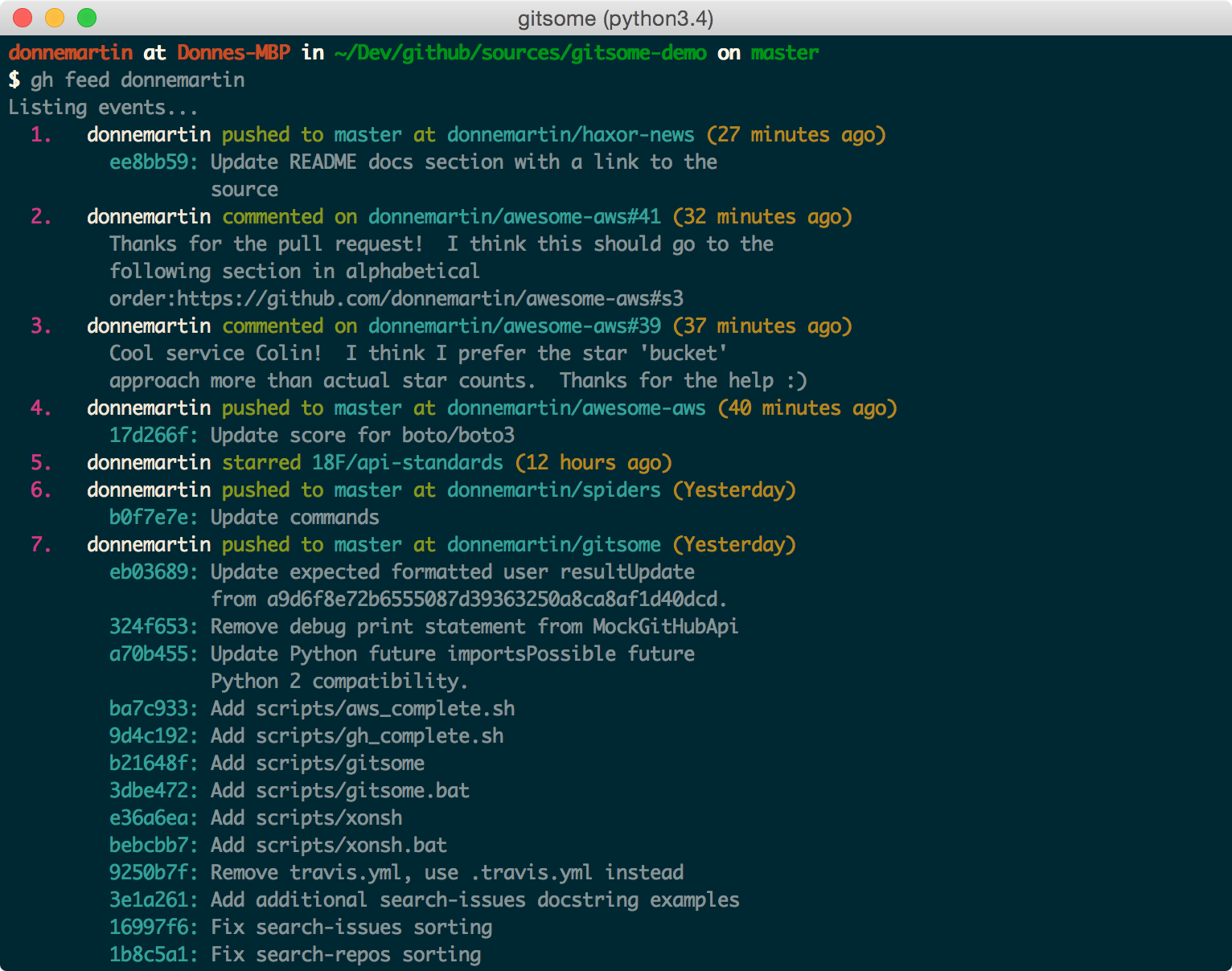Click the window title 'gitsome (python3.4)'

pos(615,18)
